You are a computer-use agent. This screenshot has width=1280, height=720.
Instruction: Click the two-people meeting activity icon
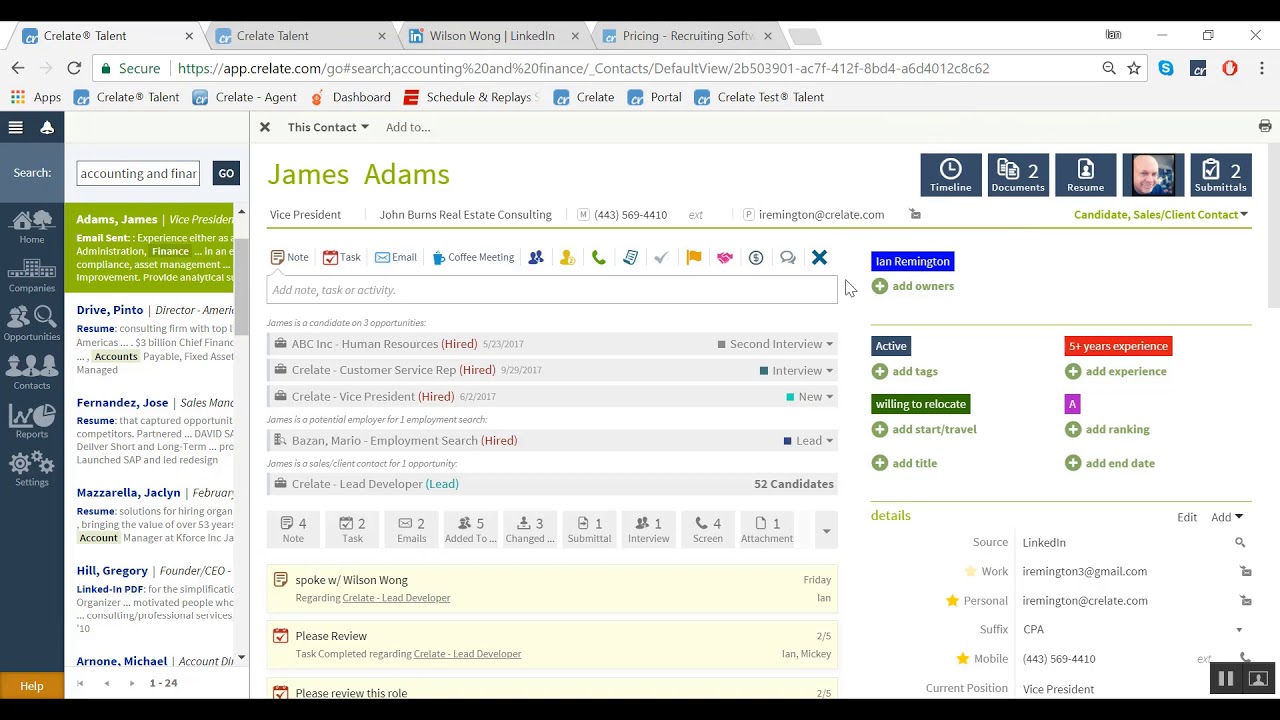[x=536, y=258]
